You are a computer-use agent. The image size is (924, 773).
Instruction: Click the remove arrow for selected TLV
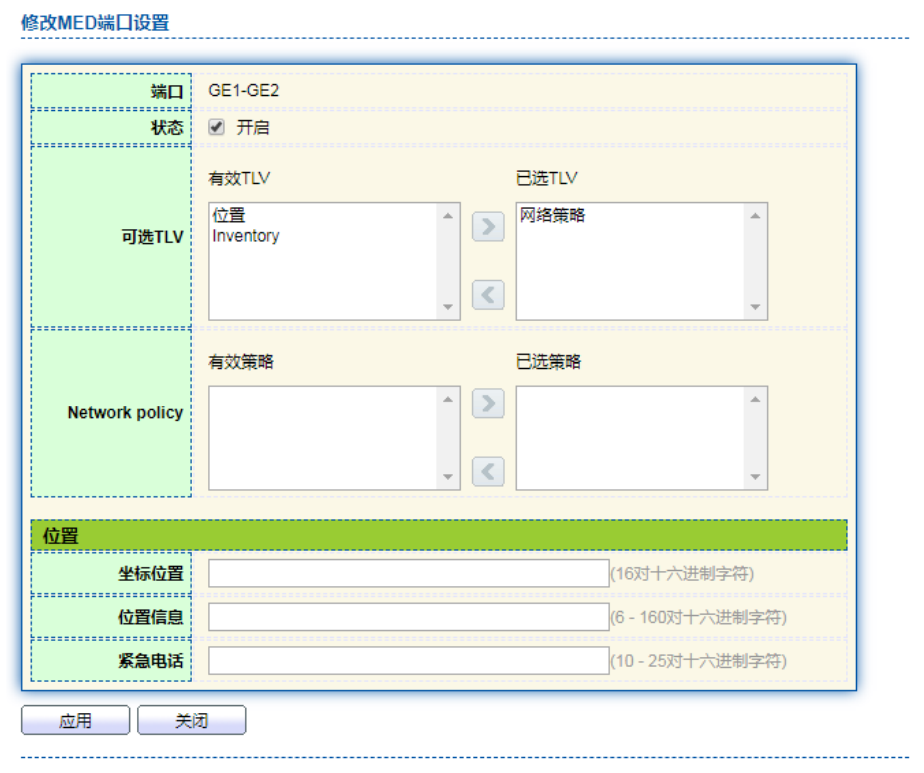point(488,295)
